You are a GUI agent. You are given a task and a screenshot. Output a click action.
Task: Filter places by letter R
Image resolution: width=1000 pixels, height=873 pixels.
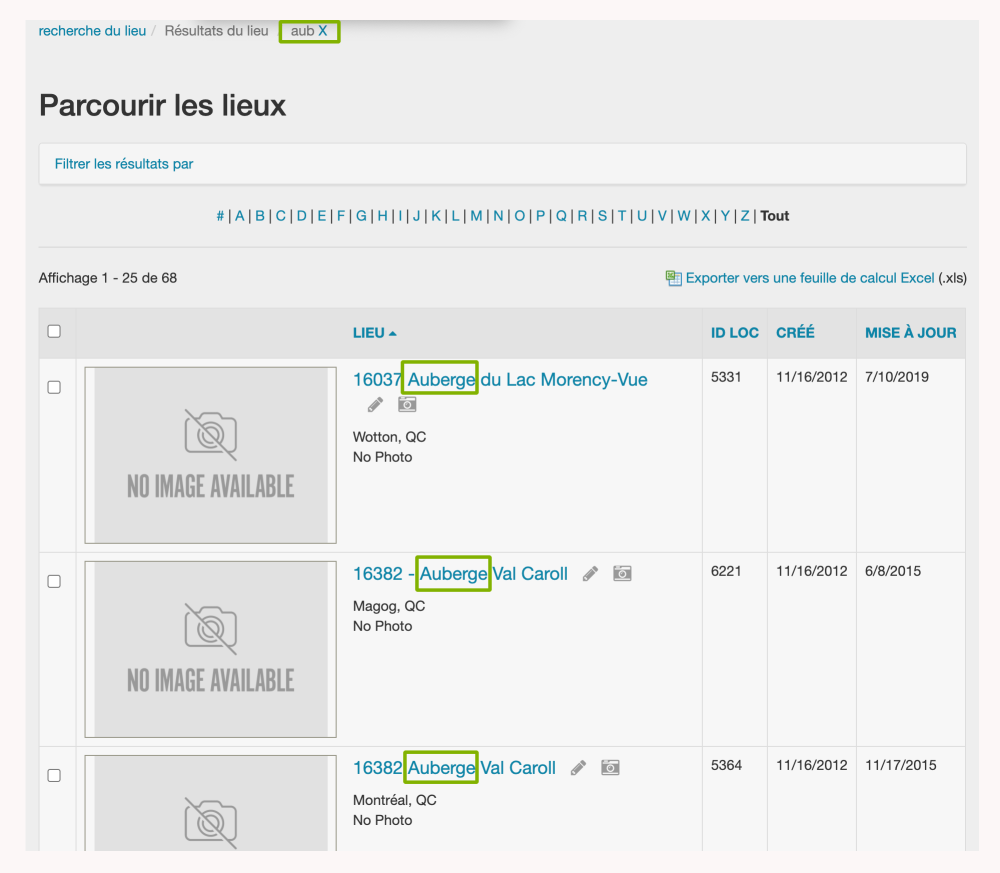coord(582,216)
